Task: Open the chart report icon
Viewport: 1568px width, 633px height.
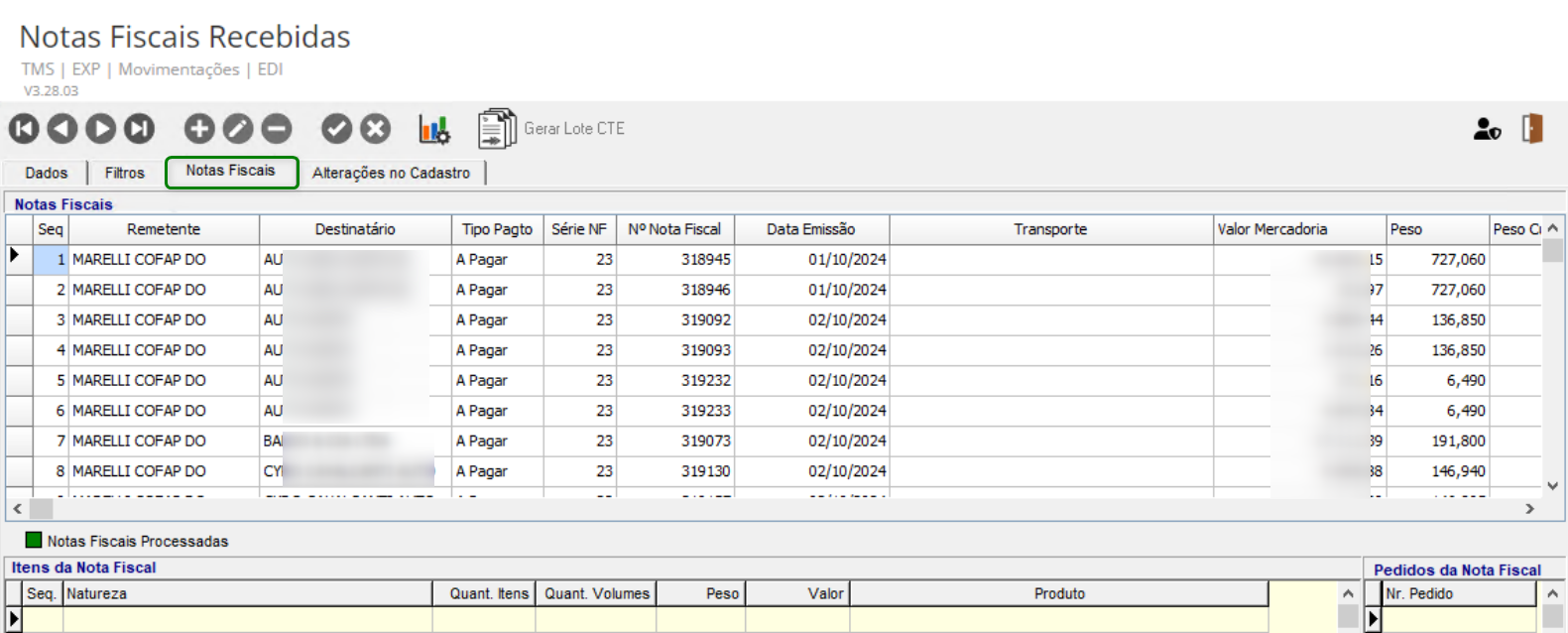Action: 434,129
